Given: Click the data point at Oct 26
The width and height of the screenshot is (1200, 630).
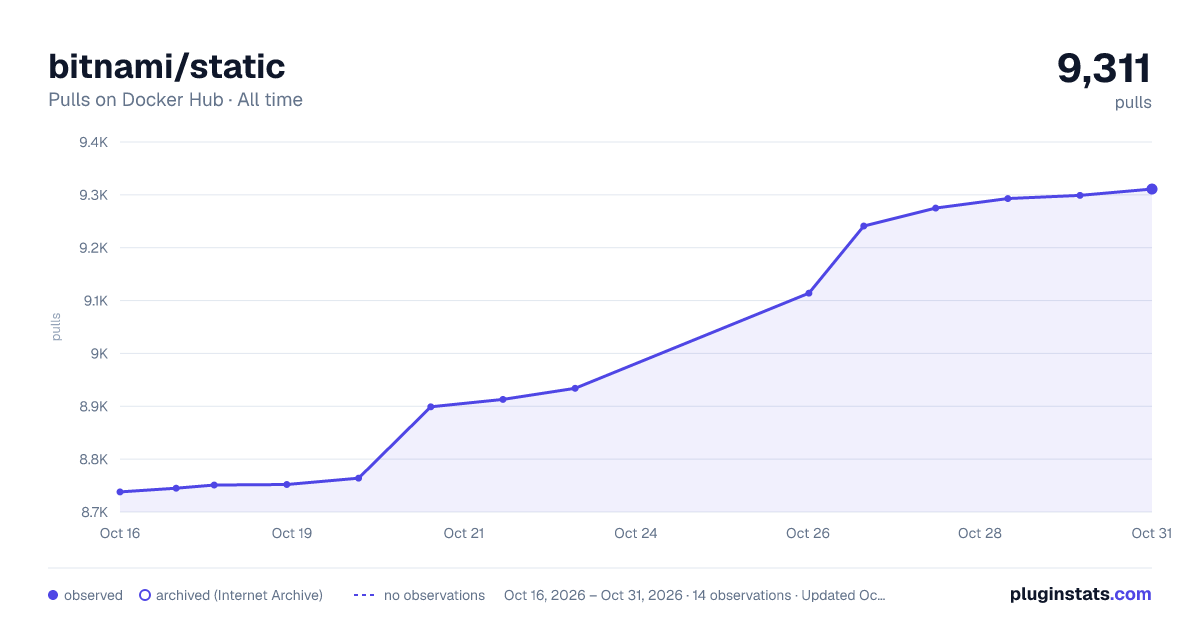Looking at the screenshot, I should 809,293.
